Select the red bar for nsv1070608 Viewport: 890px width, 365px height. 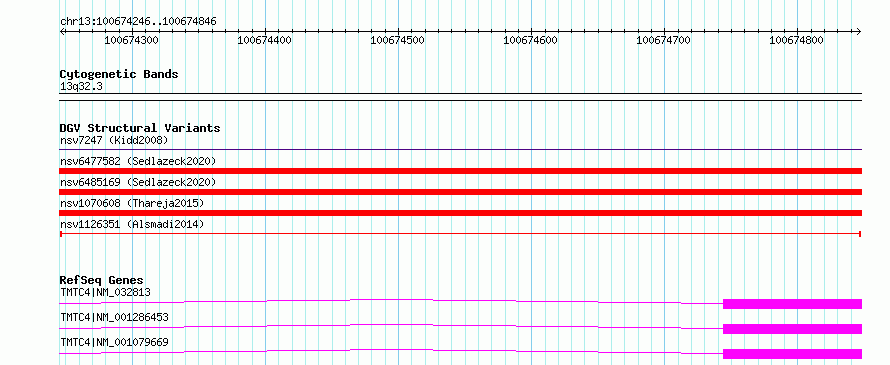pos(460,213)
